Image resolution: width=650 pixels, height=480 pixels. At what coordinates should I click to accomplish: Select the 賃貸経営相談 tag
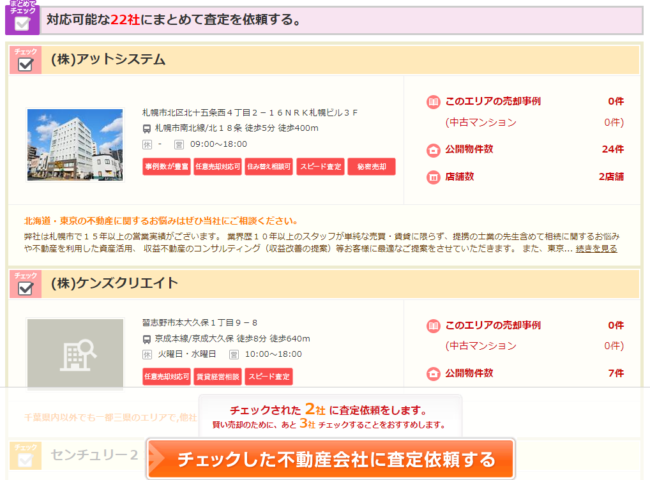point(218,376)
